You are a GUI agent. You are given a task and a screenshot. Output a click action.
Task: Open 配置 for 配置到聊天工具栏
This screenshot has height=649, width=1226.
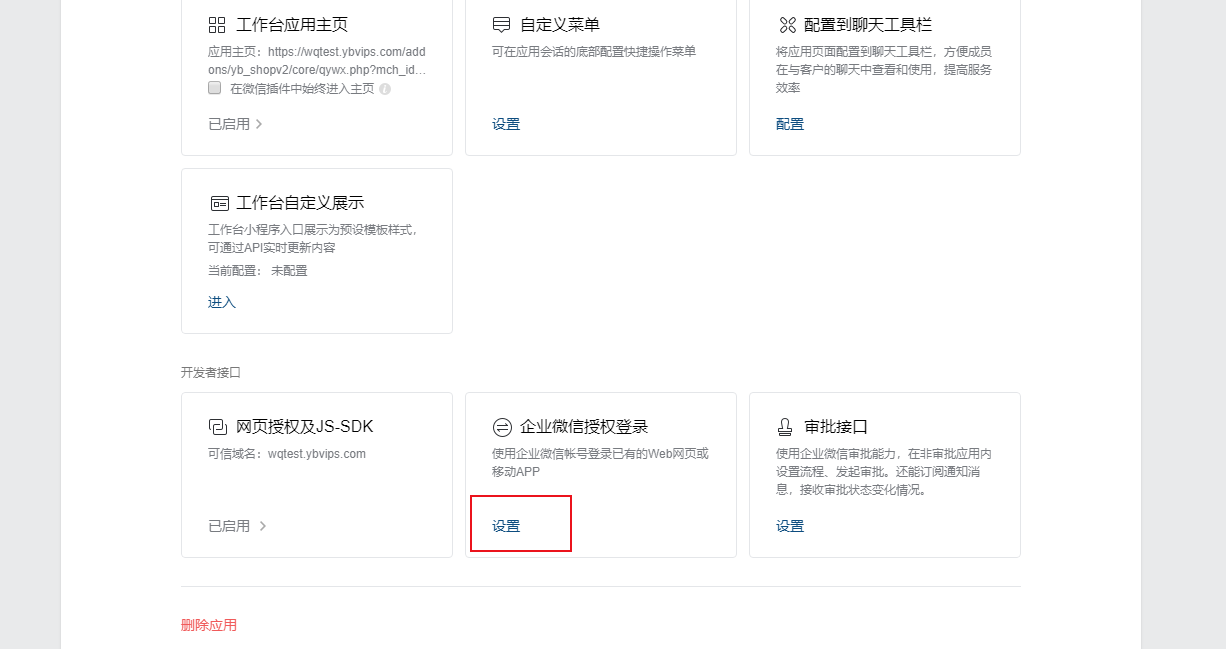(790, 124)
